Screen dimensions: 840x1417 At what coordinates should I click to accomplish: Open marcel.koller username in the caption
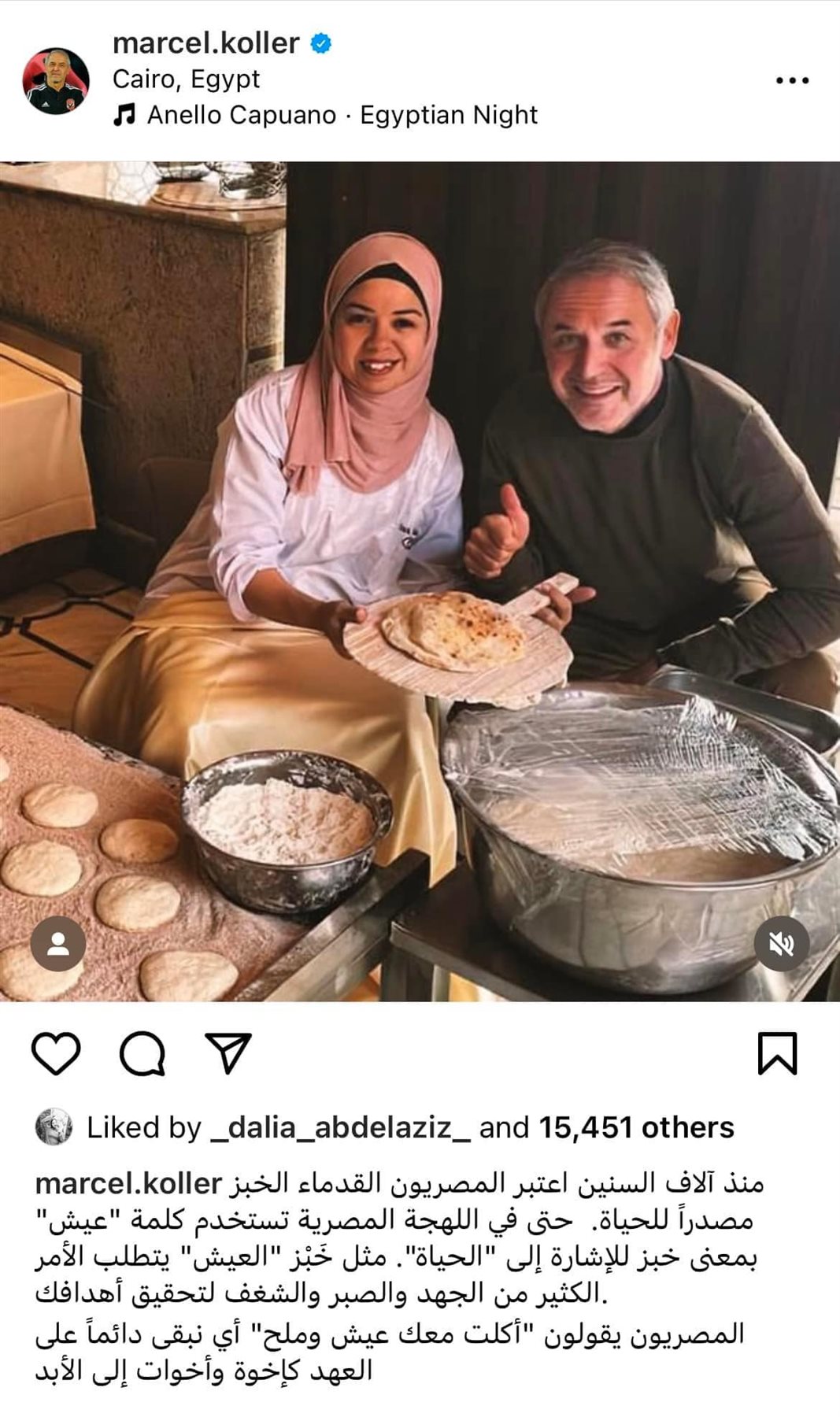pos(129,1183)
